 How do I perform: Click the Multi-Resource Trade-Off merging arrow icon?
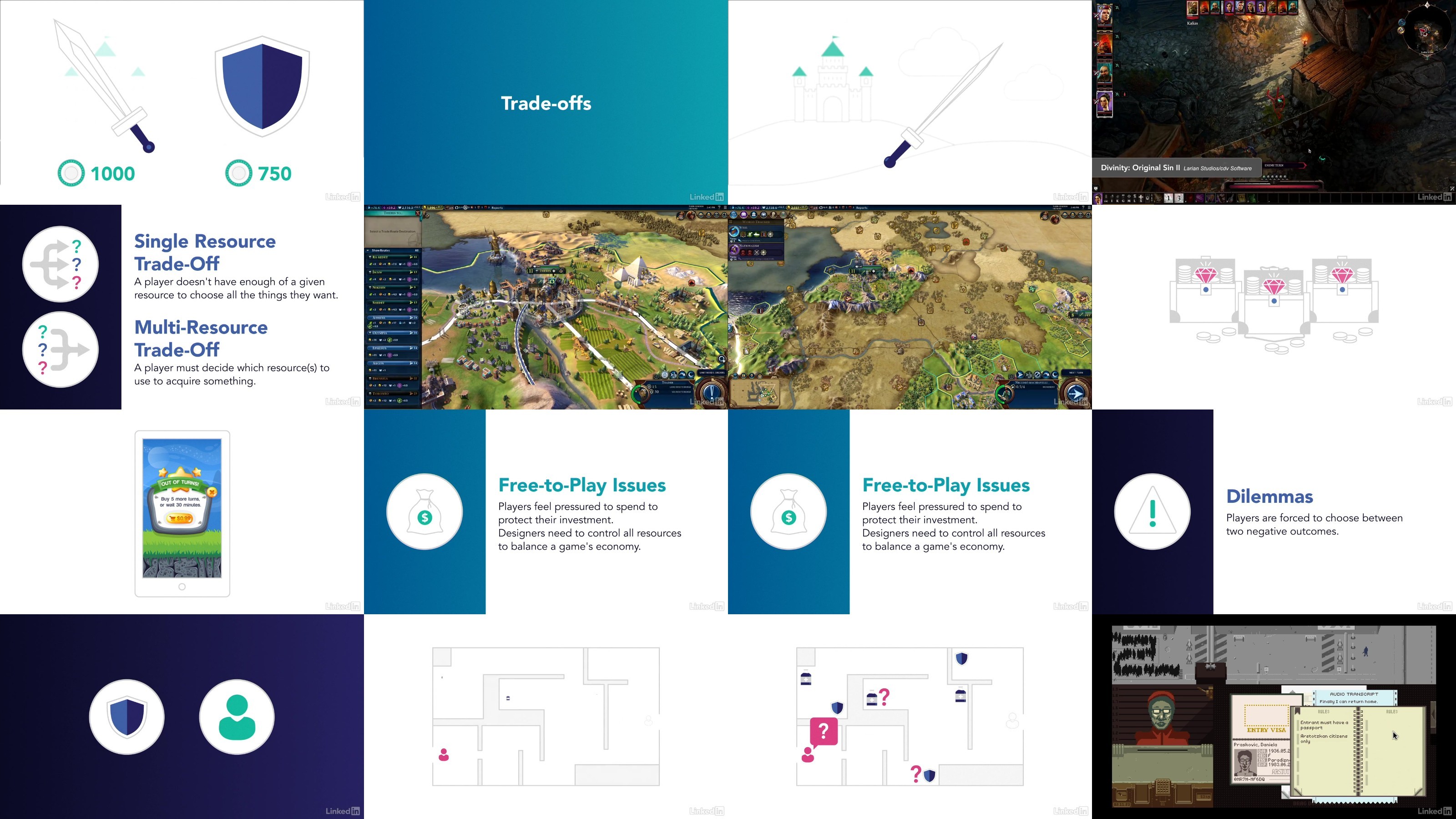tap(61, 350)
